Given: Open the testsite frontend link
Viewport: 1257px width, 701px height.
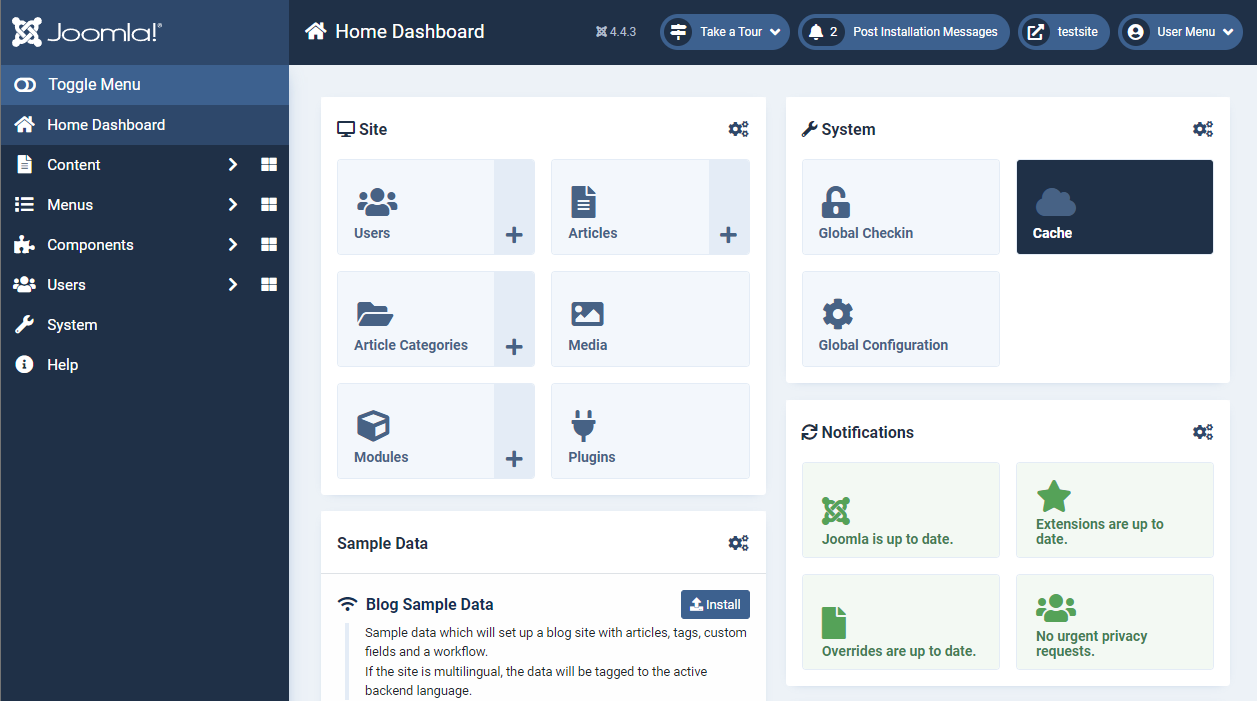Looking at the screenshot, I should [x=1064, y=32].
